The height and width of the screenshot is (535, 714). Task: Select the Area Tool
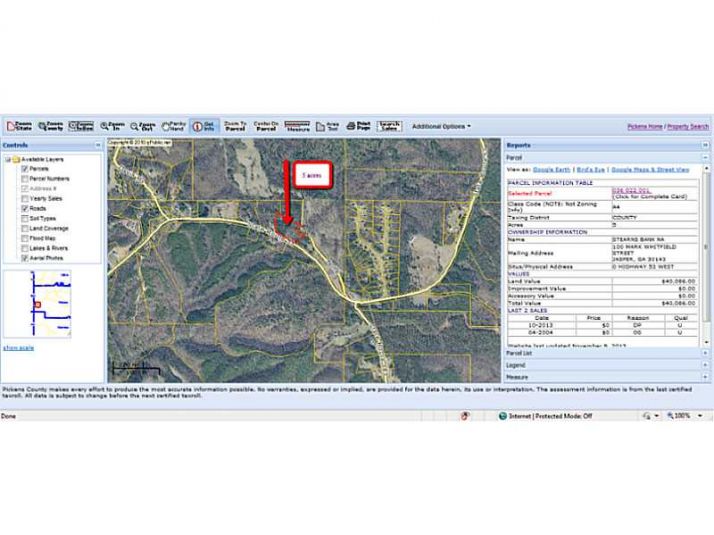(x=327, y=126)
